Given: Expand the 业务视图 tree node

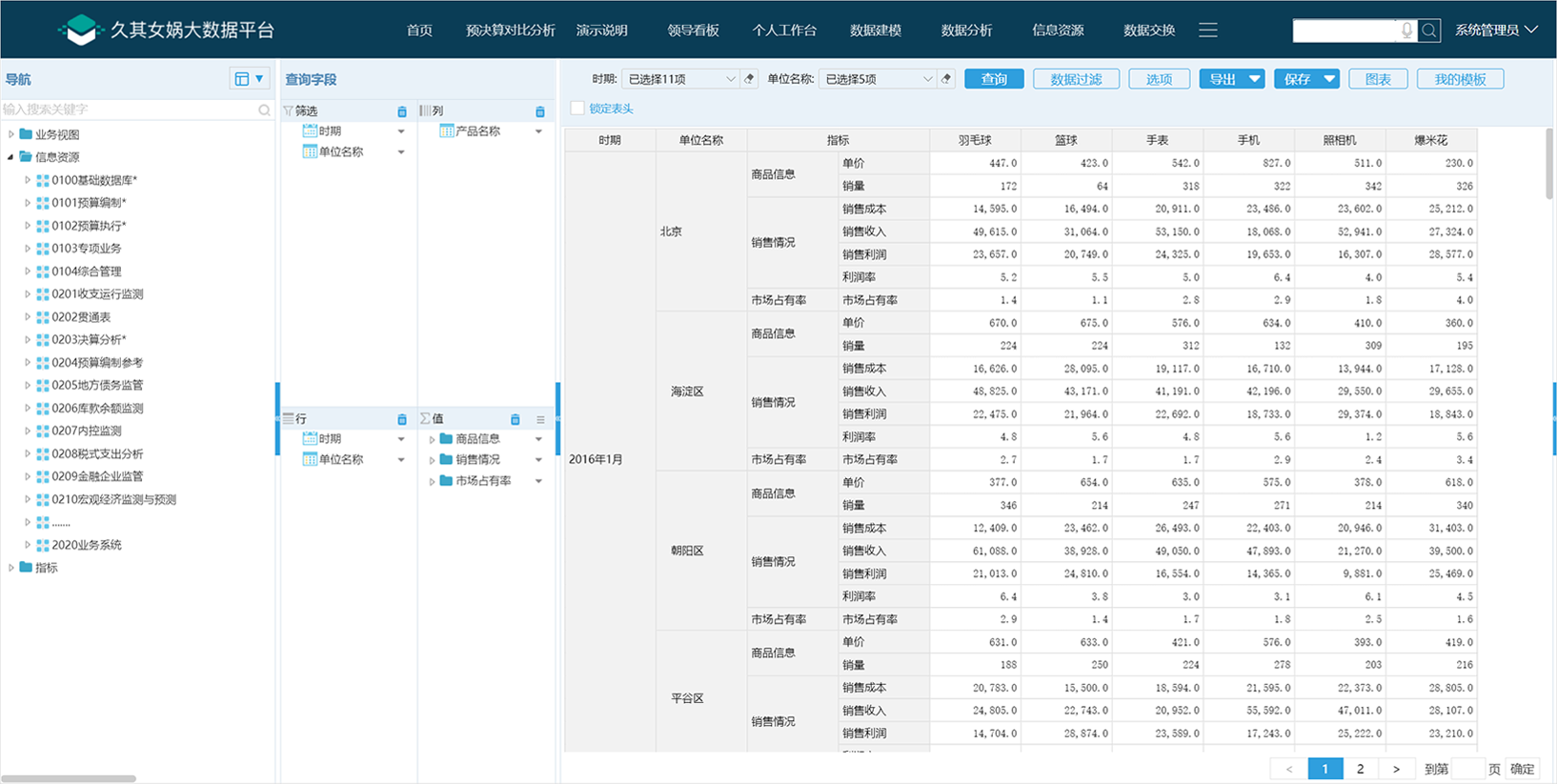Looking at the screenshot, I should point(11,134).
